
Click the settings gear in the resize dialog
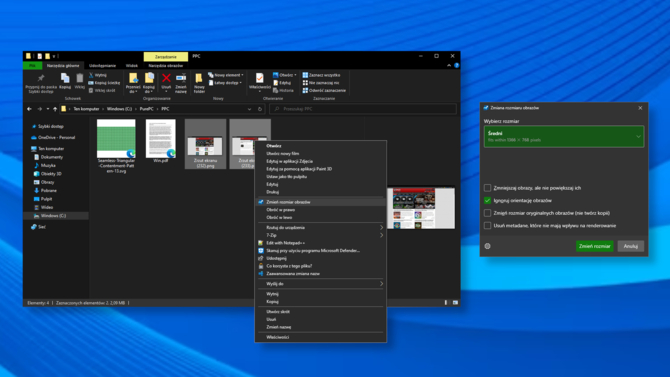(488, 246)
